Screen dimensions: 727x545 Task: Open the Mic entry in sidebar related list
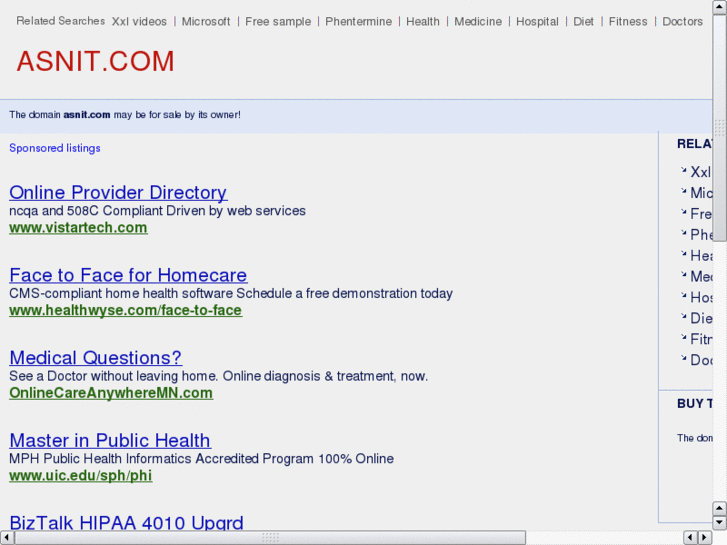coord(701,193)
